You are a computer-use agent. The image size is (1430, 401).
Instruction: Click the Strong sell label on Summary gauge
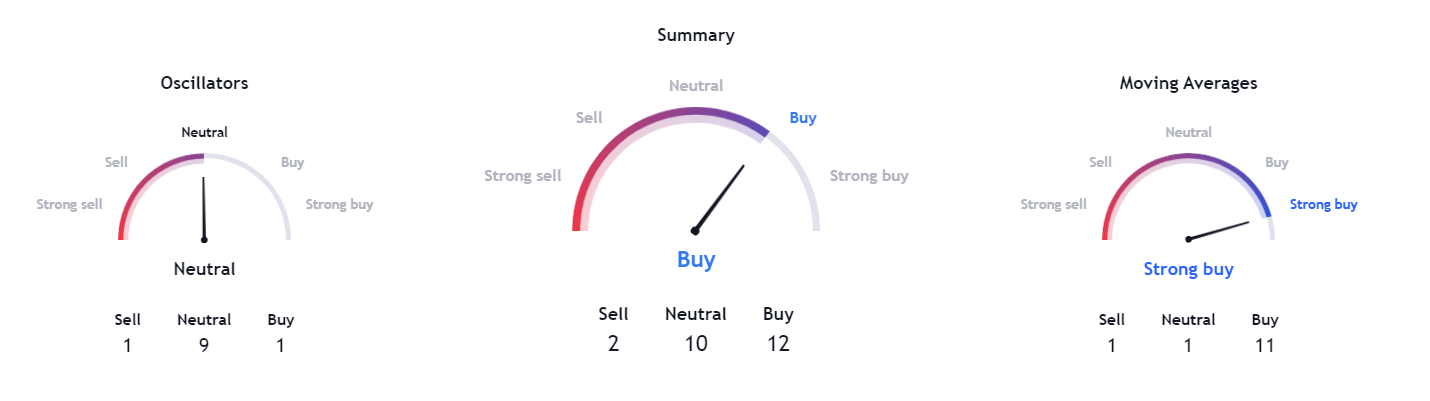tap(522, 176)
